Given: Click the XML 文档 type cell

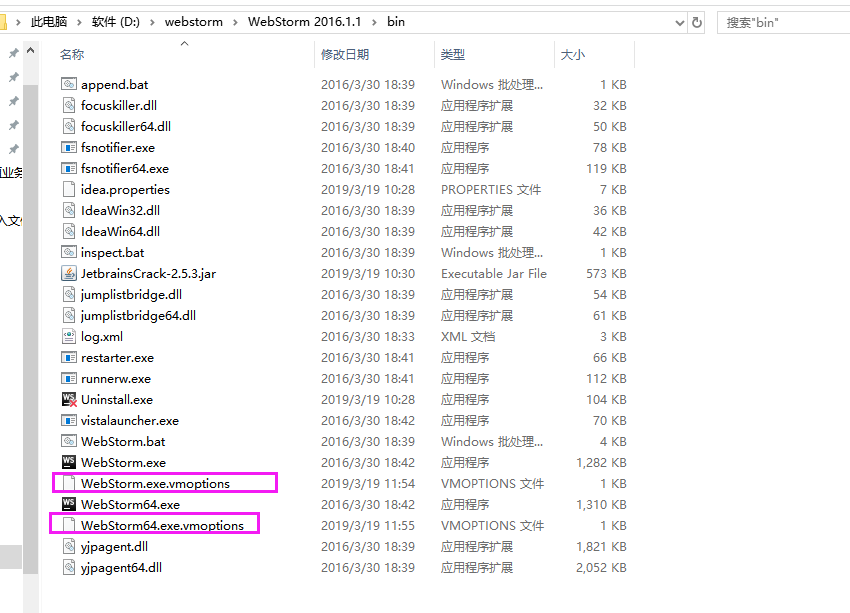Looking at the screenshot, I should [x=468, y=337].
